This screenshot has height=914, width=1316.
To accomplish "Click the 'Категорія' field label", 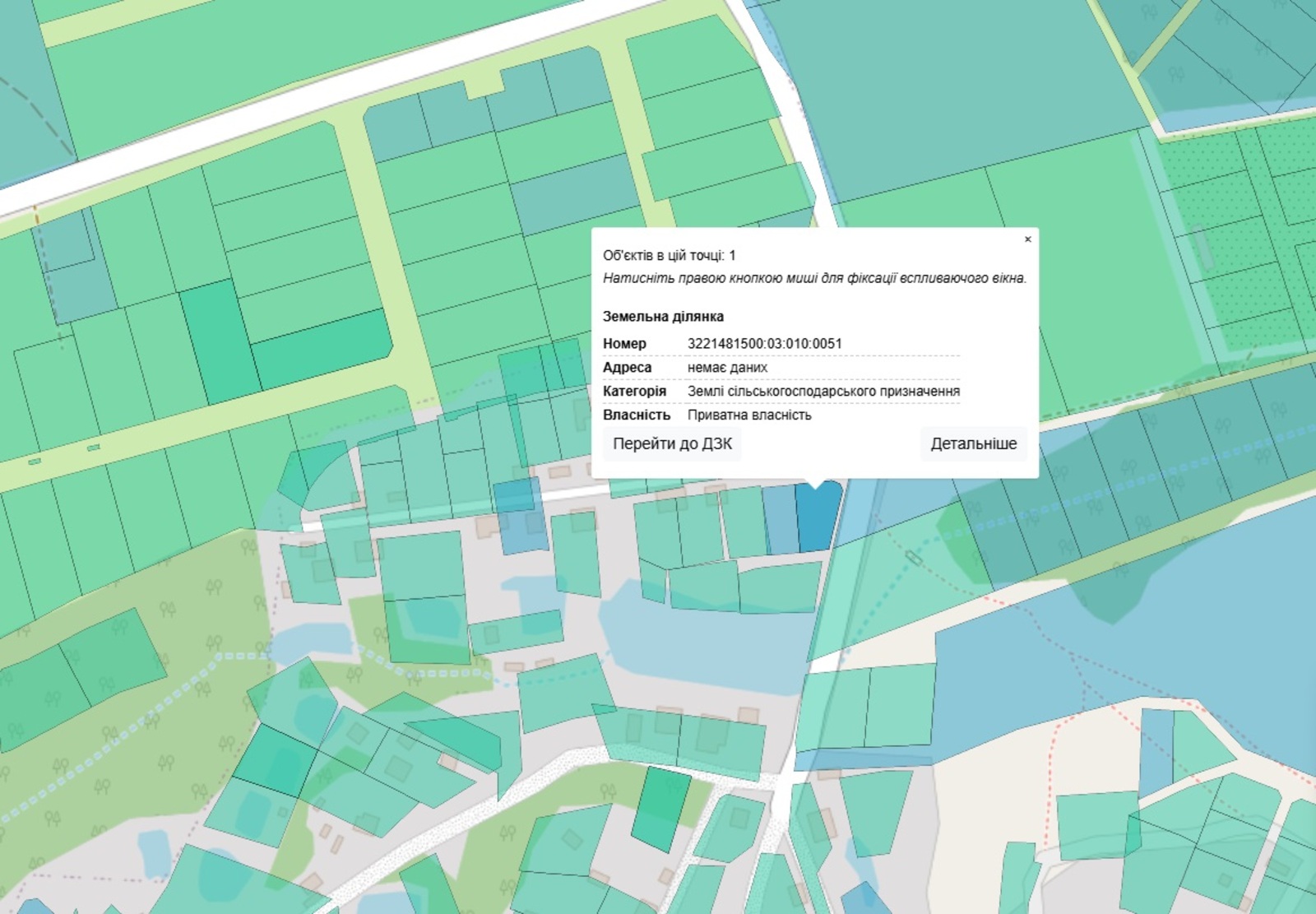I will point(634,392).
